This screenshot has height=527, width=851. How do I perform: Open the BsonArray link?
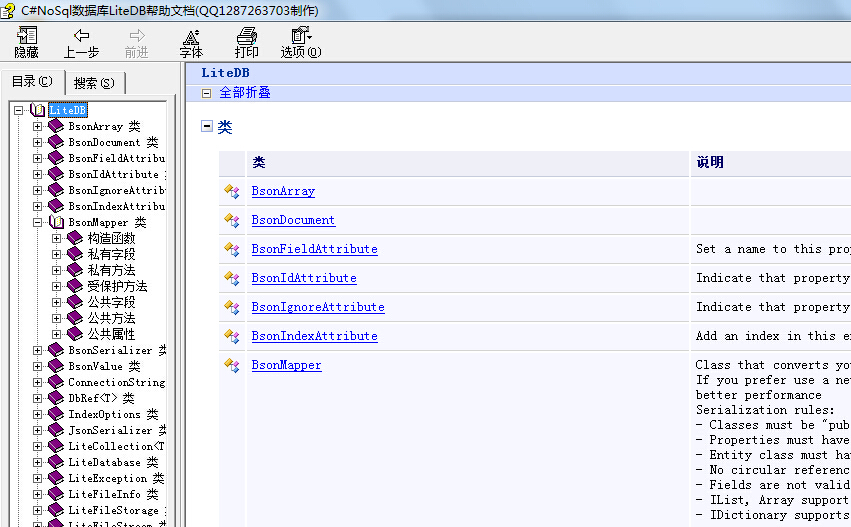click(283, 191)
